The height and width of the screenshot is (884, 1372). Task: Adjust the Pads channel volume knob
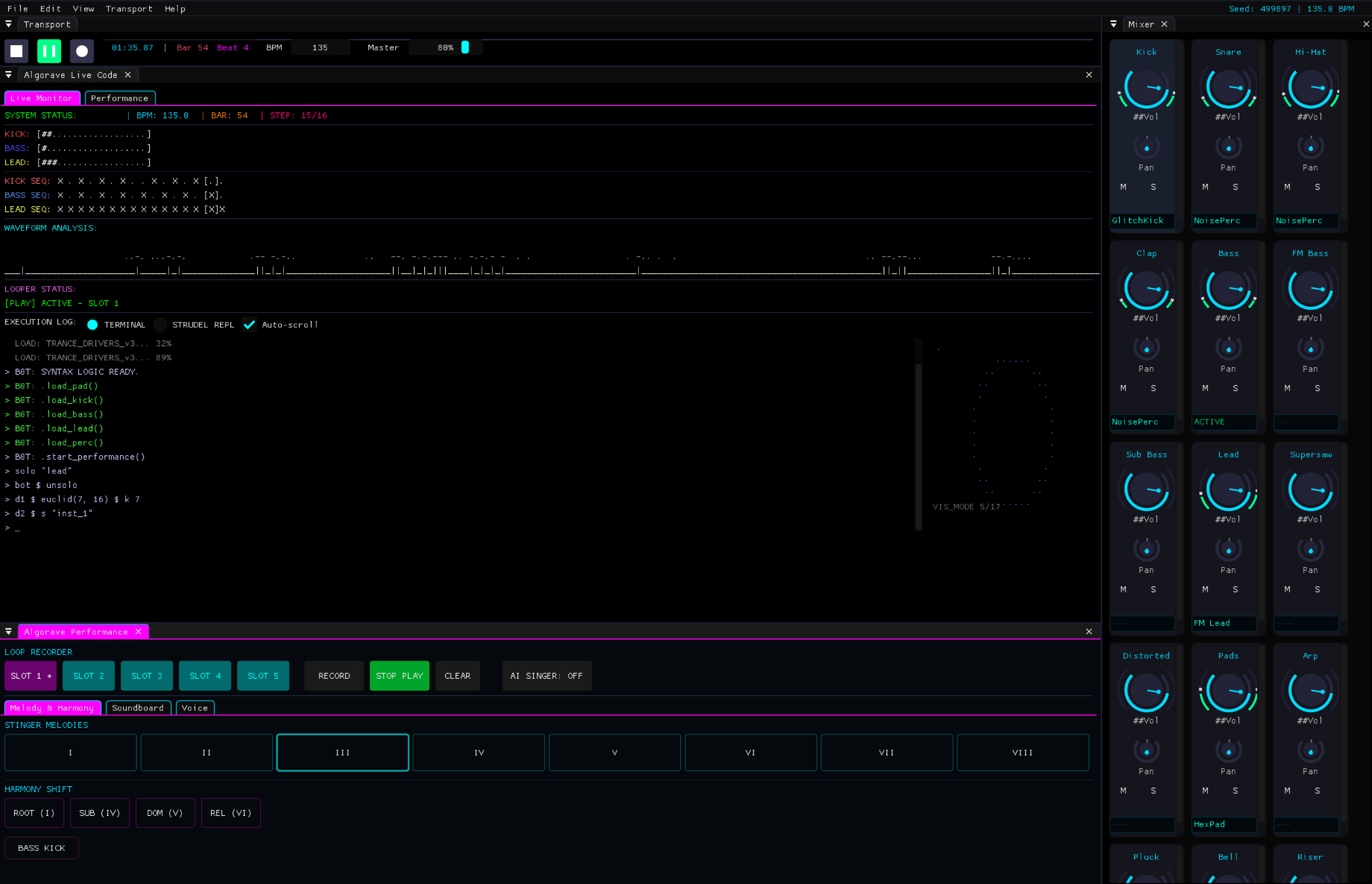pos(1228,692)
